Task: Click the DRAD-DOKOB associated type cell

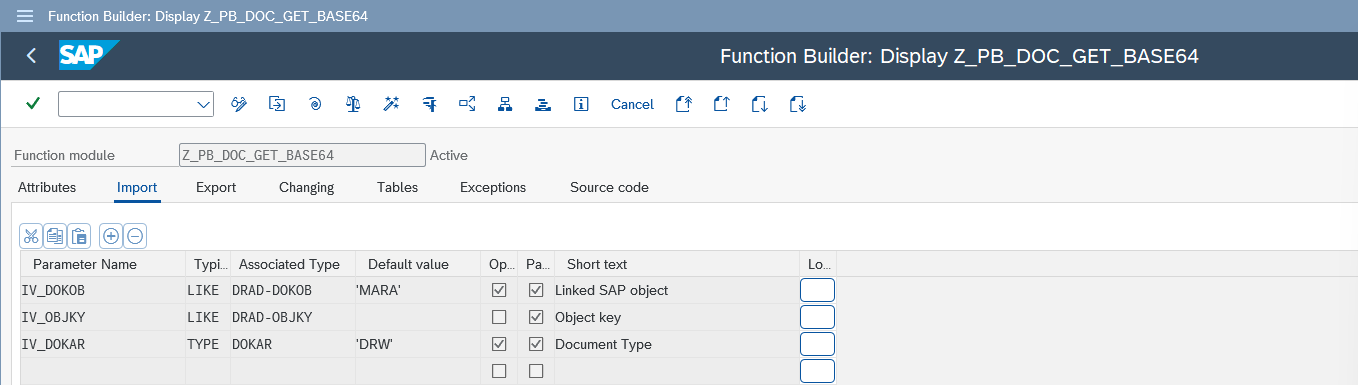Action: tap(293, 290)
